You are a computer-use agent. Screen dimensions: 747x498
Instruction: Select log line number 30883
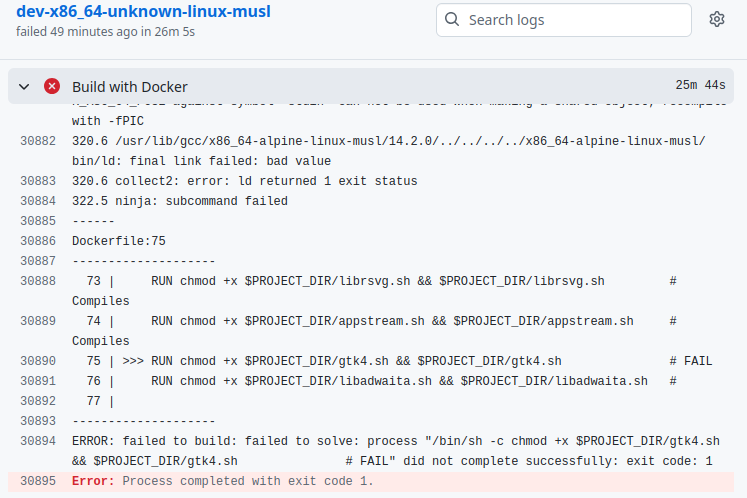pos(38,181)
